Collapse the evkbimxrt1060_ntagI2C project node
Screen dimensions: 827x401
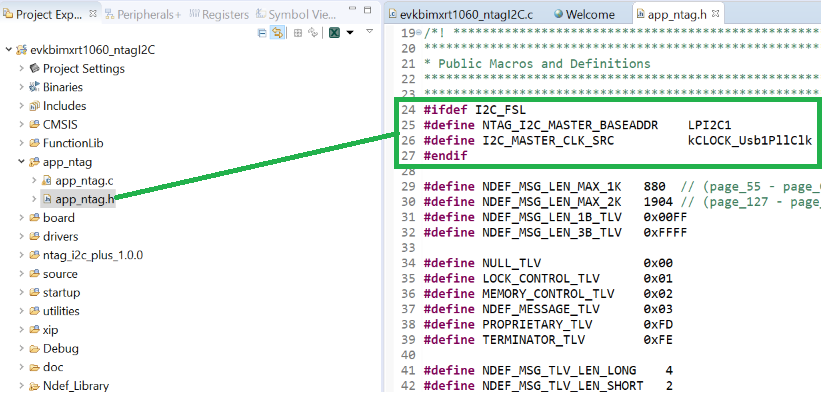coord(8,50)
